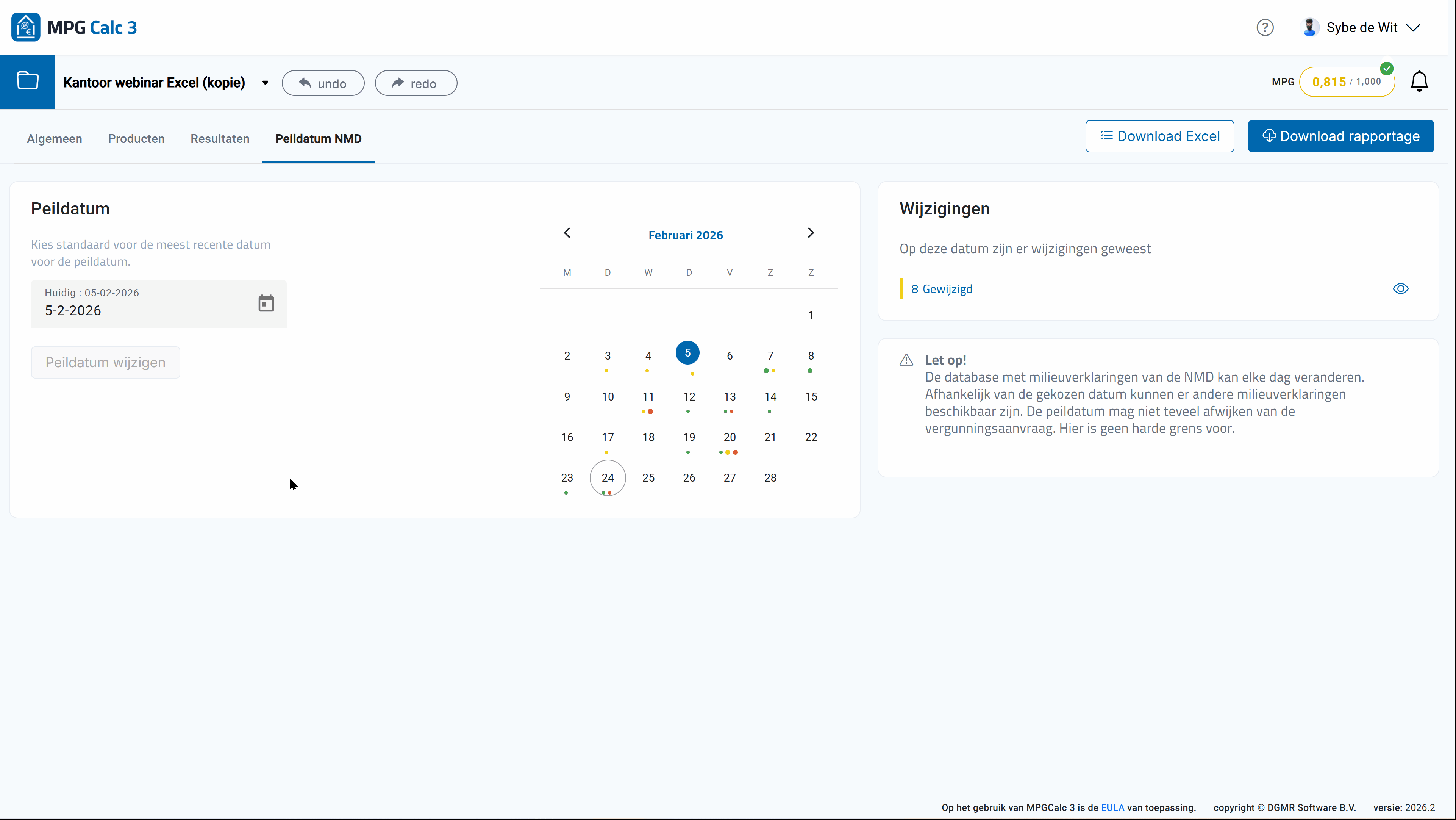Select February 24 in the calendar

pyautogui.click(x=607, y=478)
